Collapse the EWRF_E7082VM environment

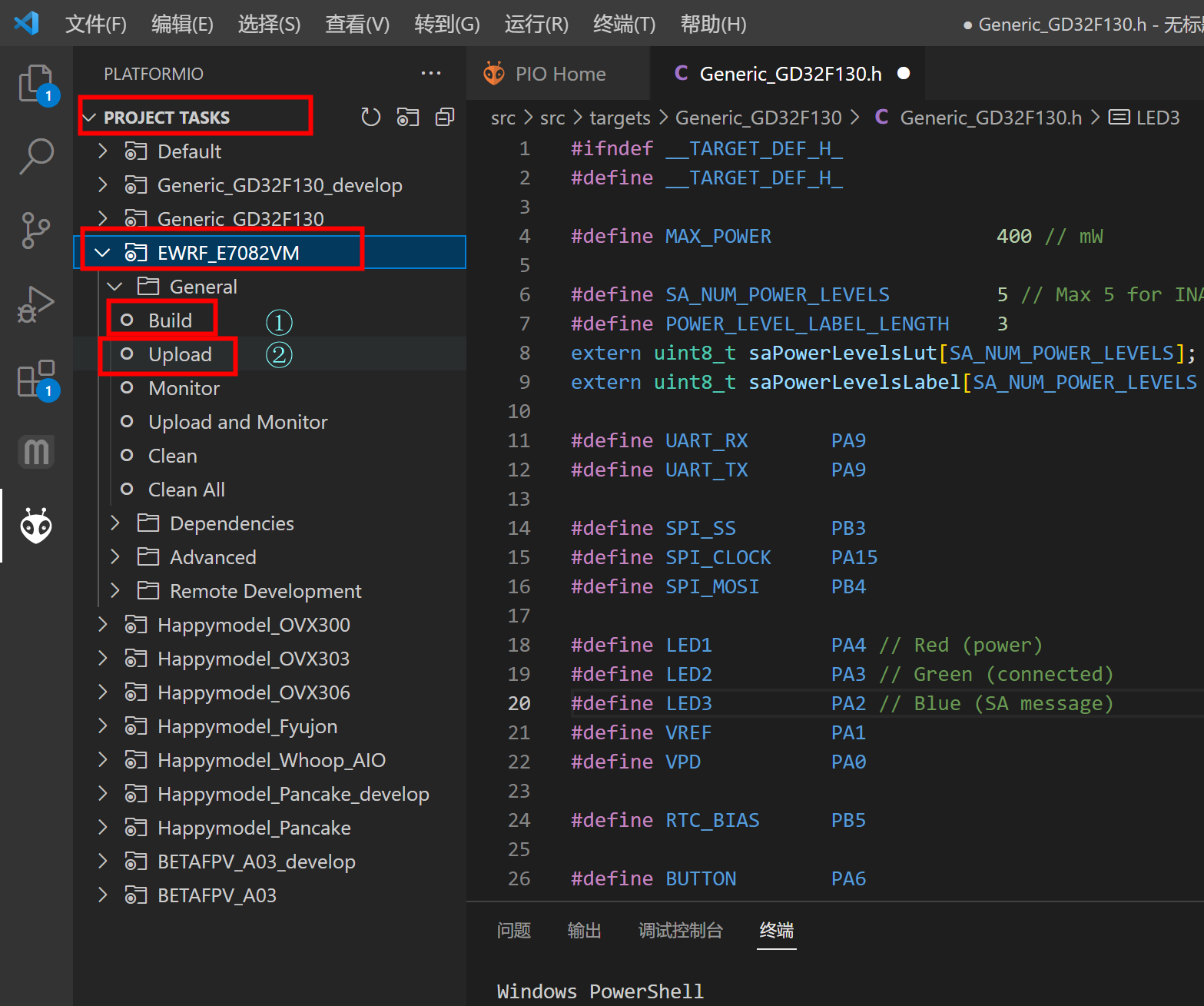tap(102, 253)
